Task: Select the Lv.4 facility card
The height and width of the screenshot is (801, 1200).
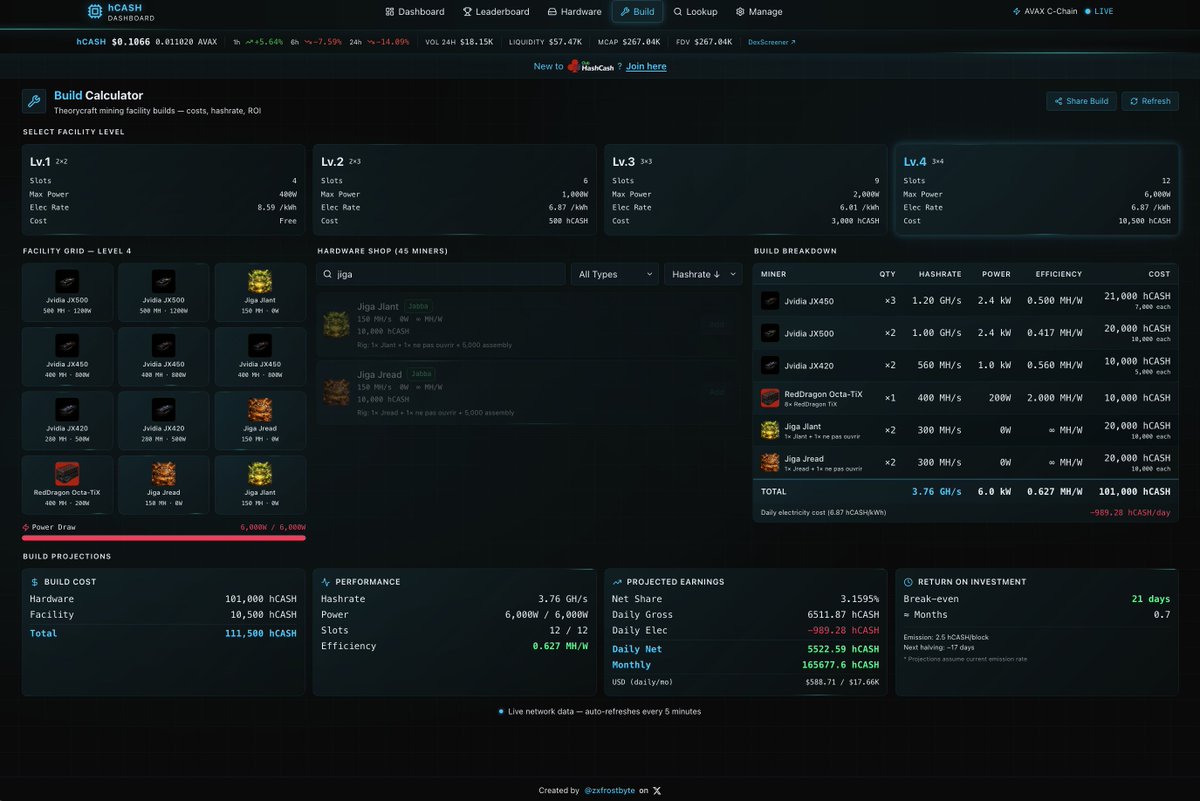Action: (1037, 190)
